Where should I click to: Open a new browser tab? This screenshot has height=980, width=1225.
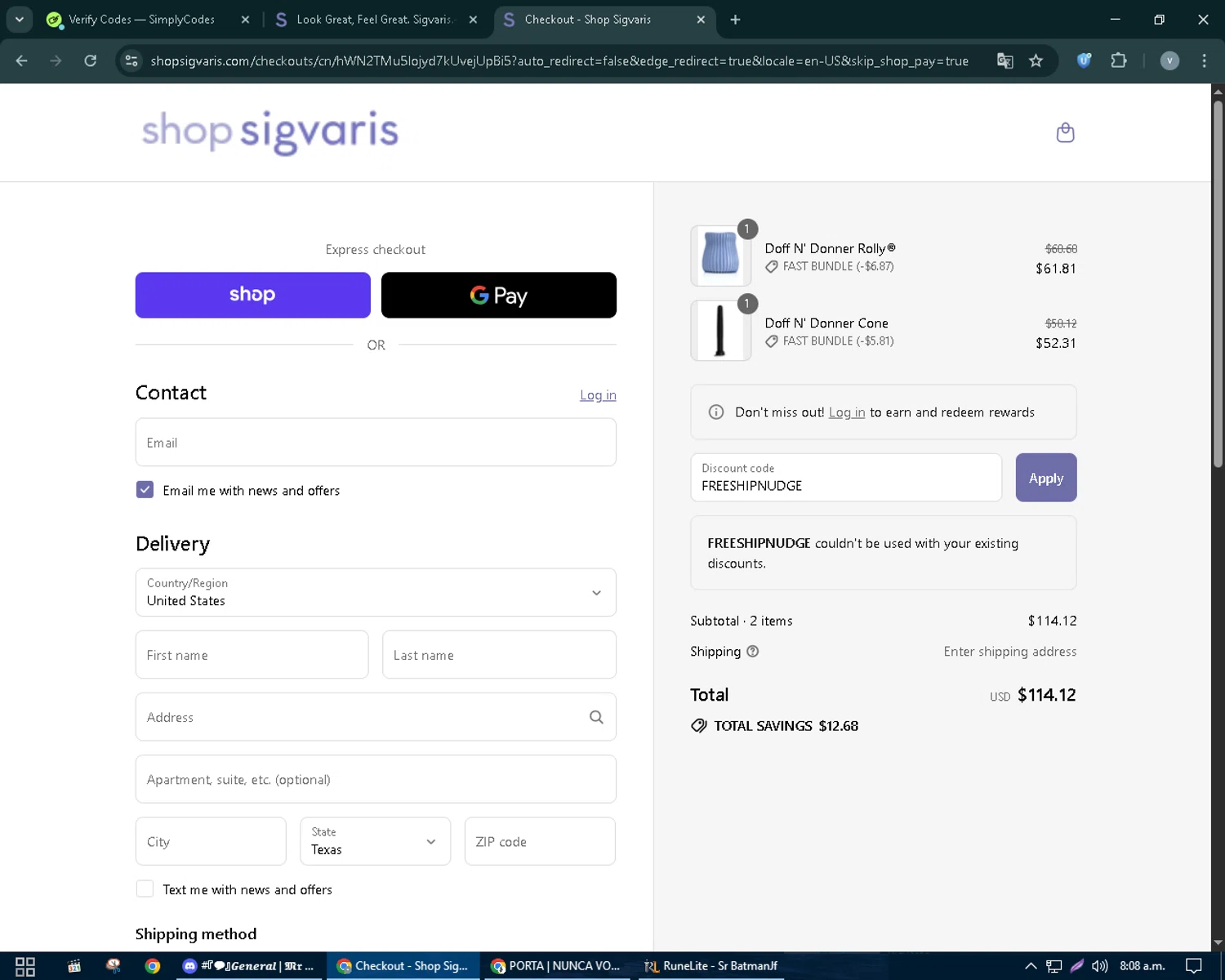point(735,20)
